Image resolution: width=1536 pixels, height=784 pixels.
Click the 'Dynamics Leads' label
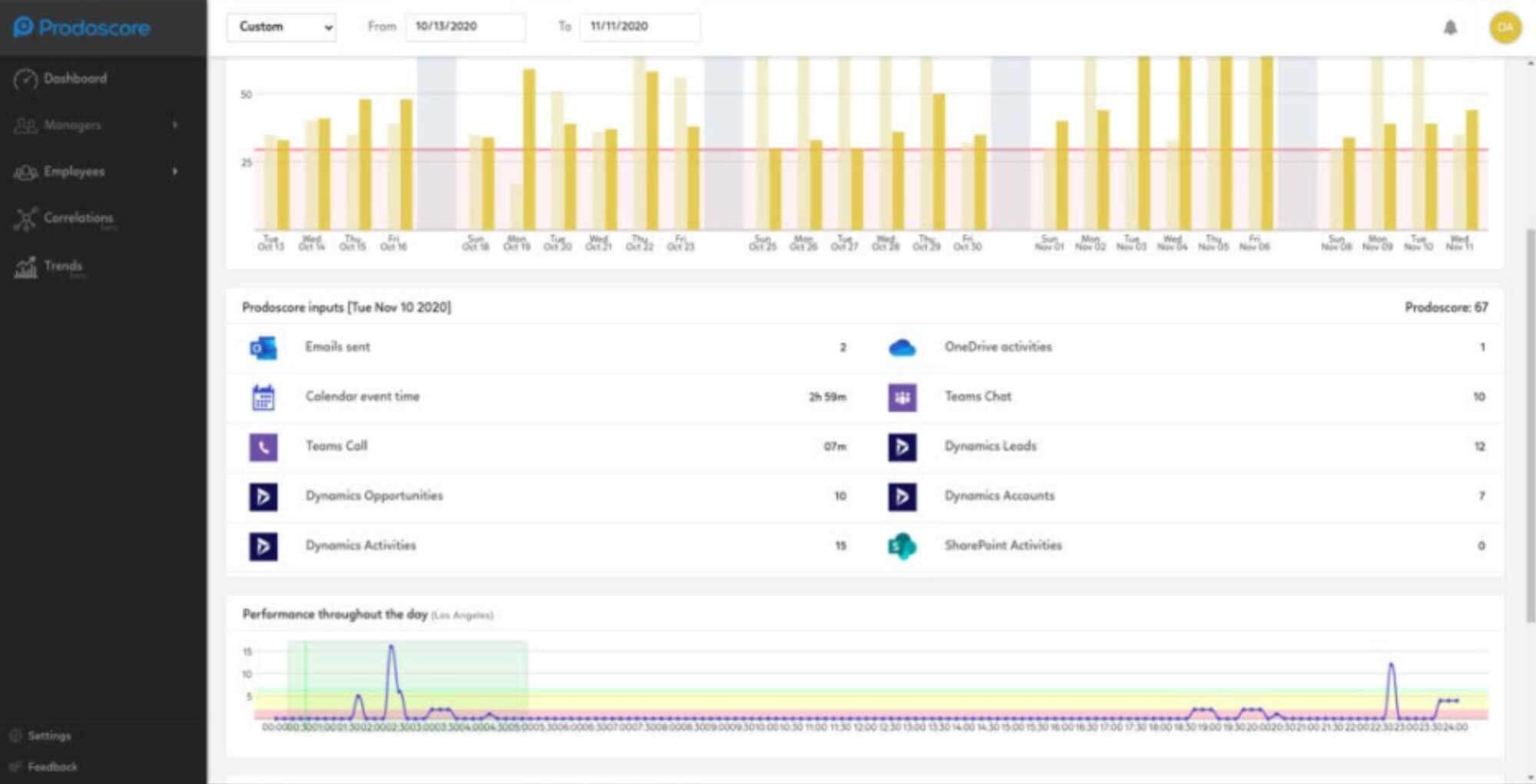(991, 446)
